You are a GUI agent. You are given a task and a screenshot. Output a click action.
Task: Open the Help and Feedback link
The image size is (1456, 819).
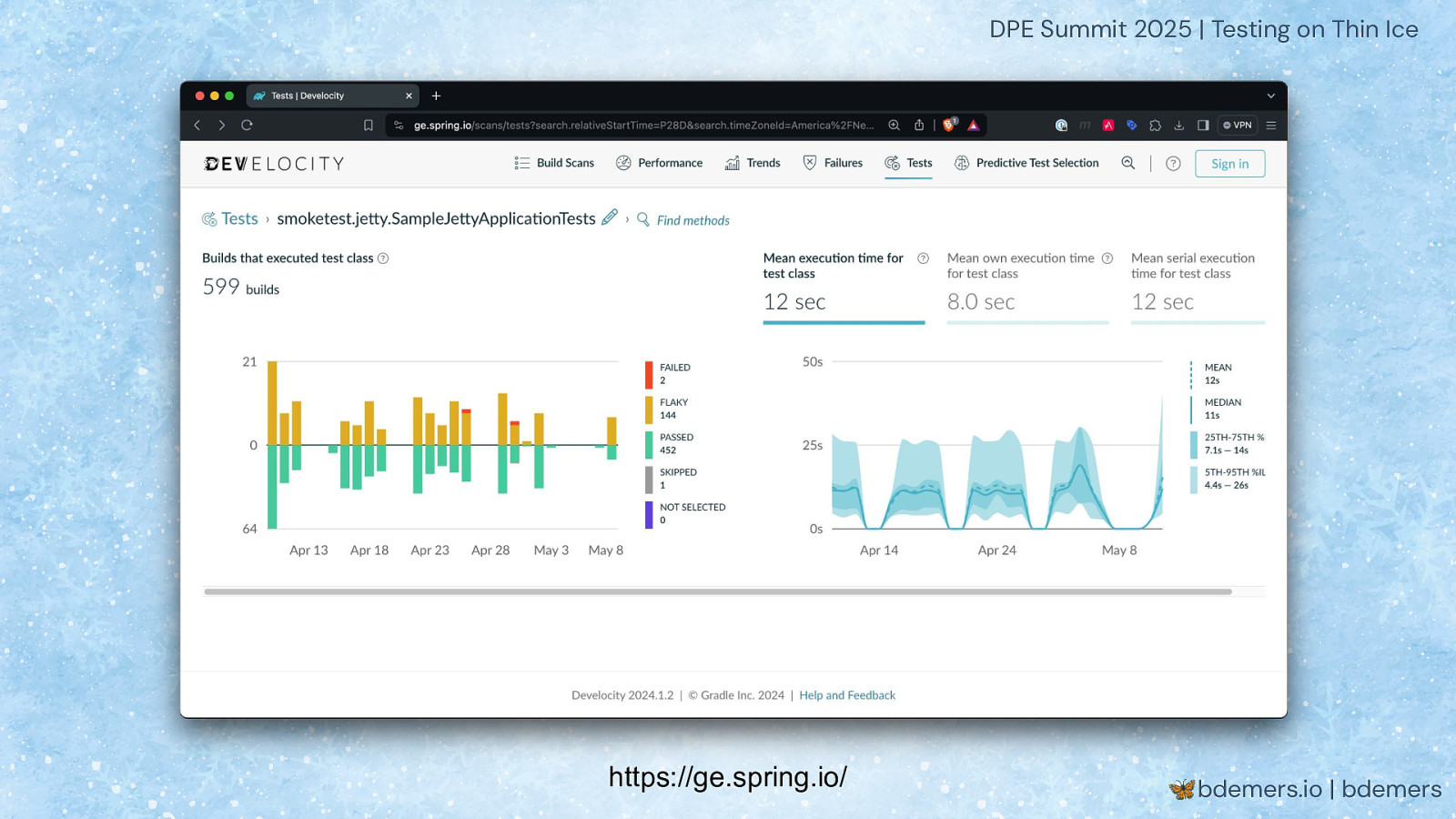(x=846, y=695)
